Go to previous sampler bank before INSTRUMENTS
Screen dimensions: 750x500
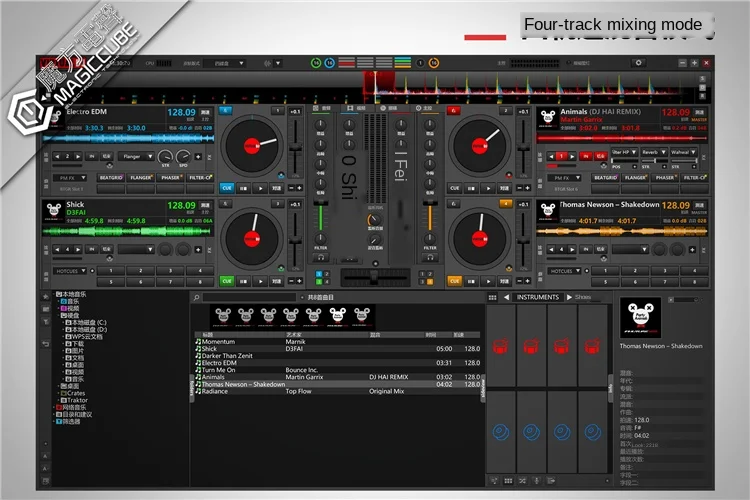pyautogui.click(x=506, y=297)
